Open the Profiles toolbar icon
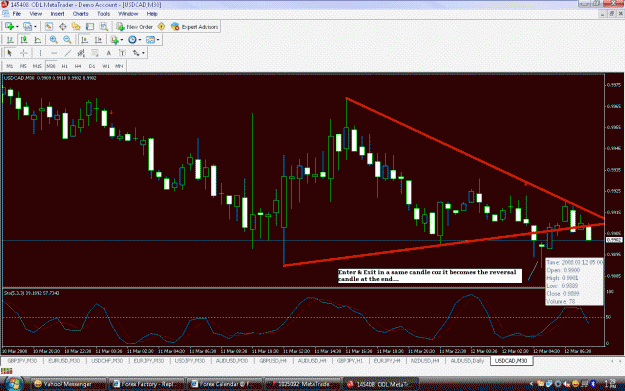This screenshot has height=391, width=625. pos(27,27)
